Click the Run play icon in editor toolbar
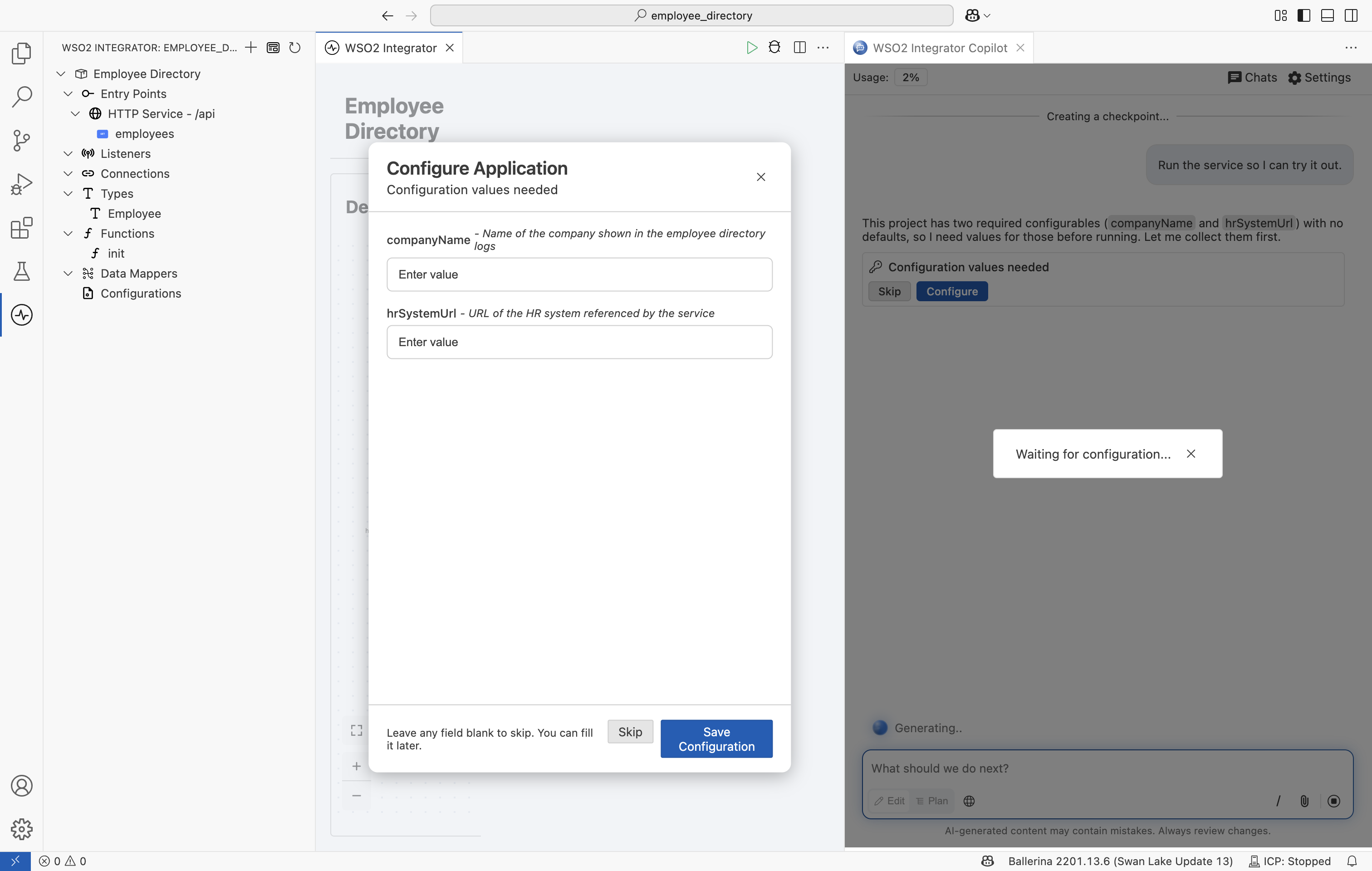Screen dimensions: 1372x871 pyautogui.click(x=751, y=48)
